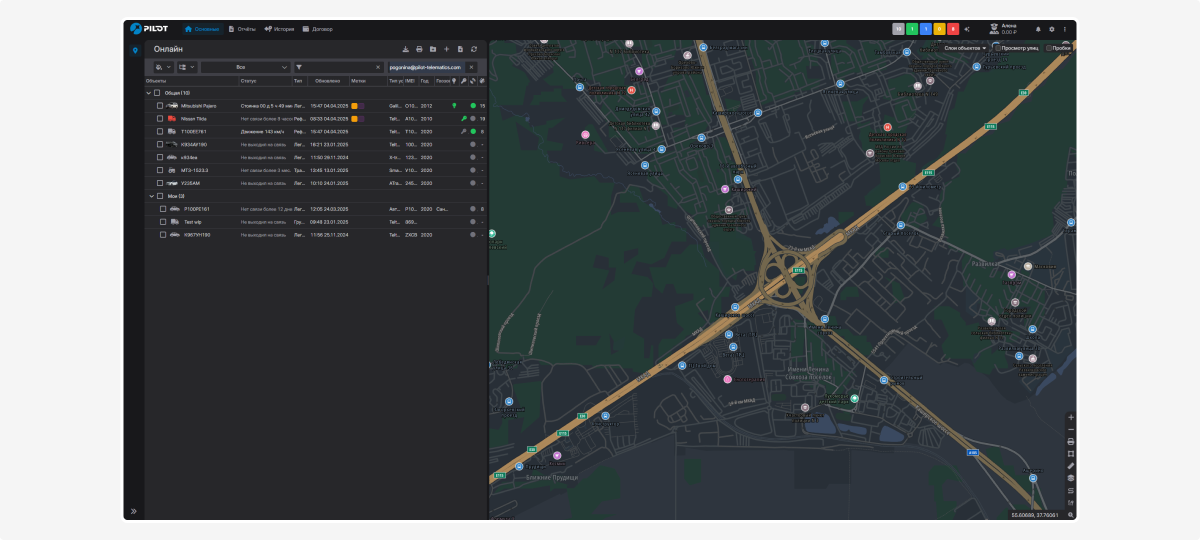Zoom in the map with plus button
The height and width of the screenshot is (540, 1200).
coord(1071,417)
